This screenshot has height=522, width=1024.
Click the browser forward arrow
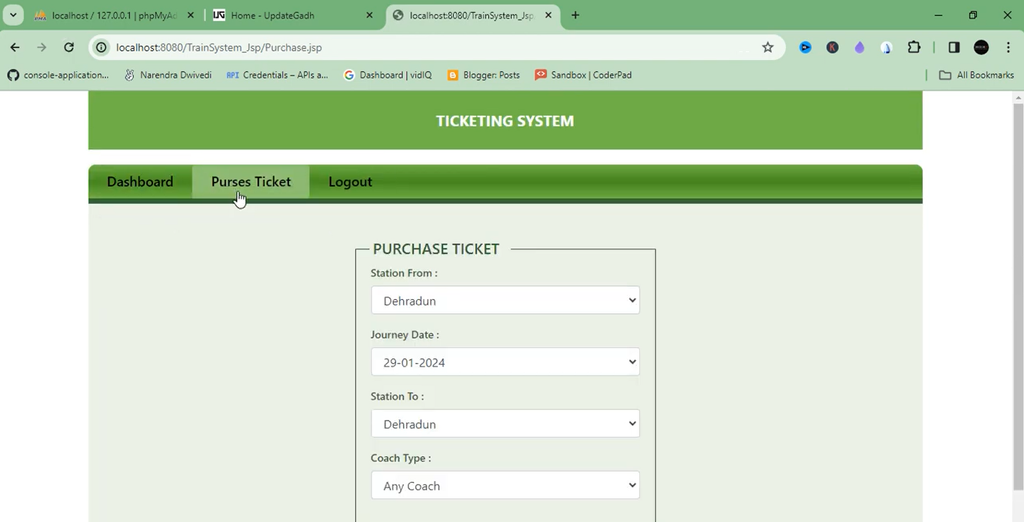coord(42,47)
